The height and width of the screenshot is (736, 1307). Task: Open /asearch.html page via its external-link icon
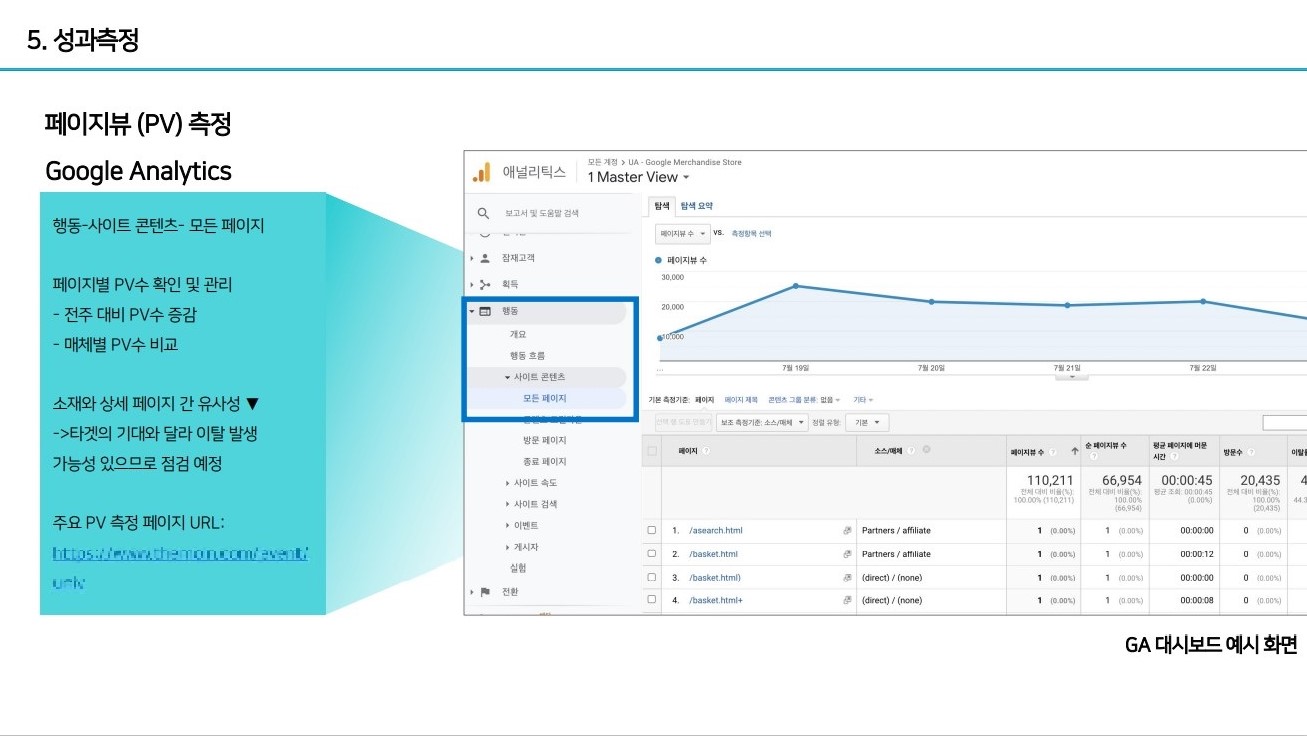click(847, 530)
